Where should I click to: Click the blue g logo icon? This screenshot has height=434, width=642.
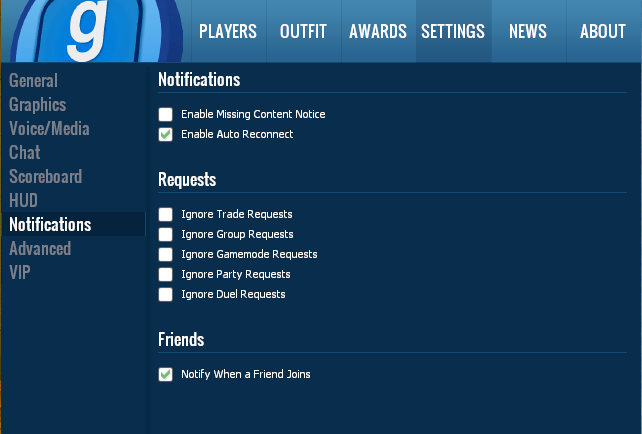[x=92, y=30]
